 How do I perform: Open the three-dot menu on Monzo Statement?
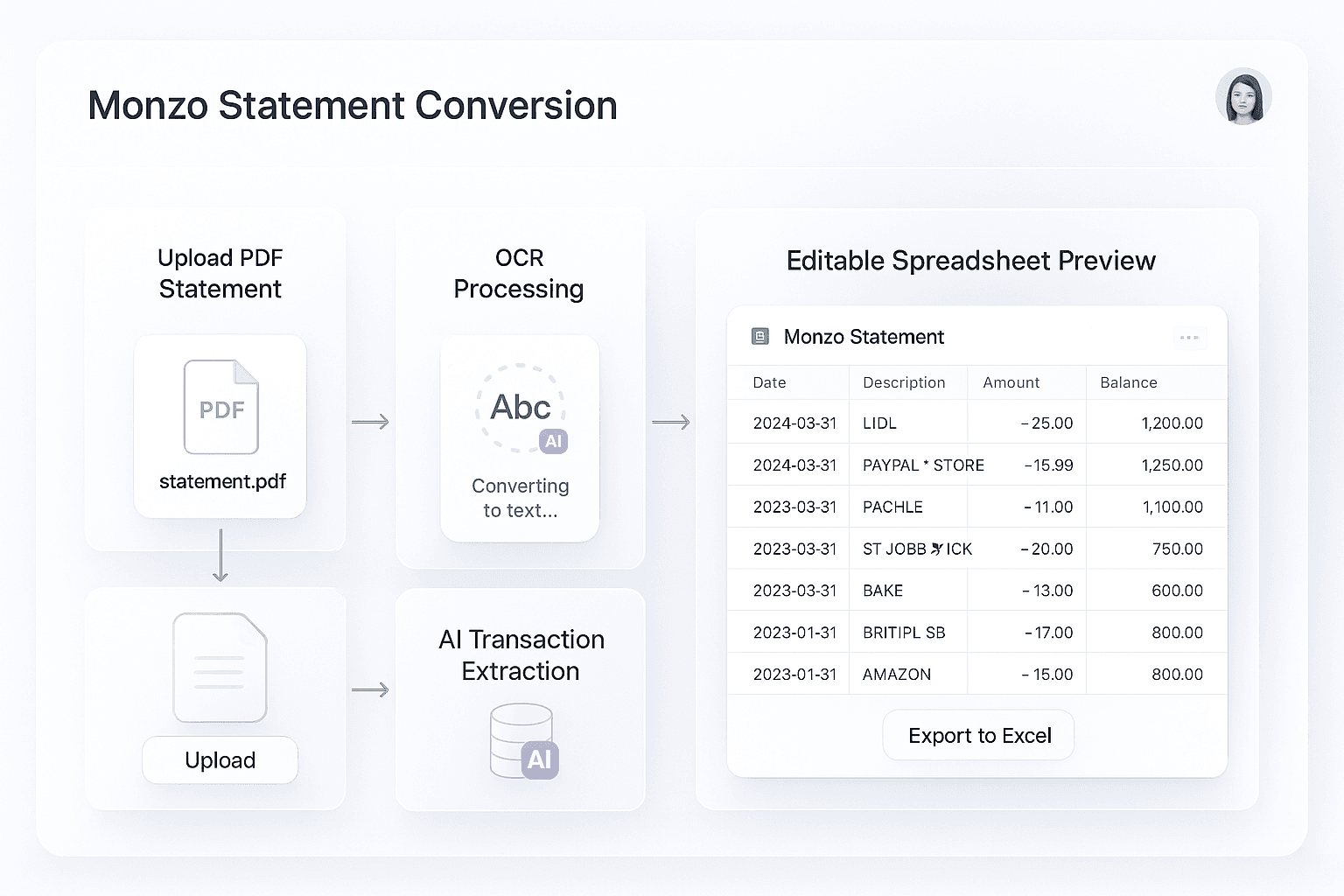click(x=1189, y=337)
